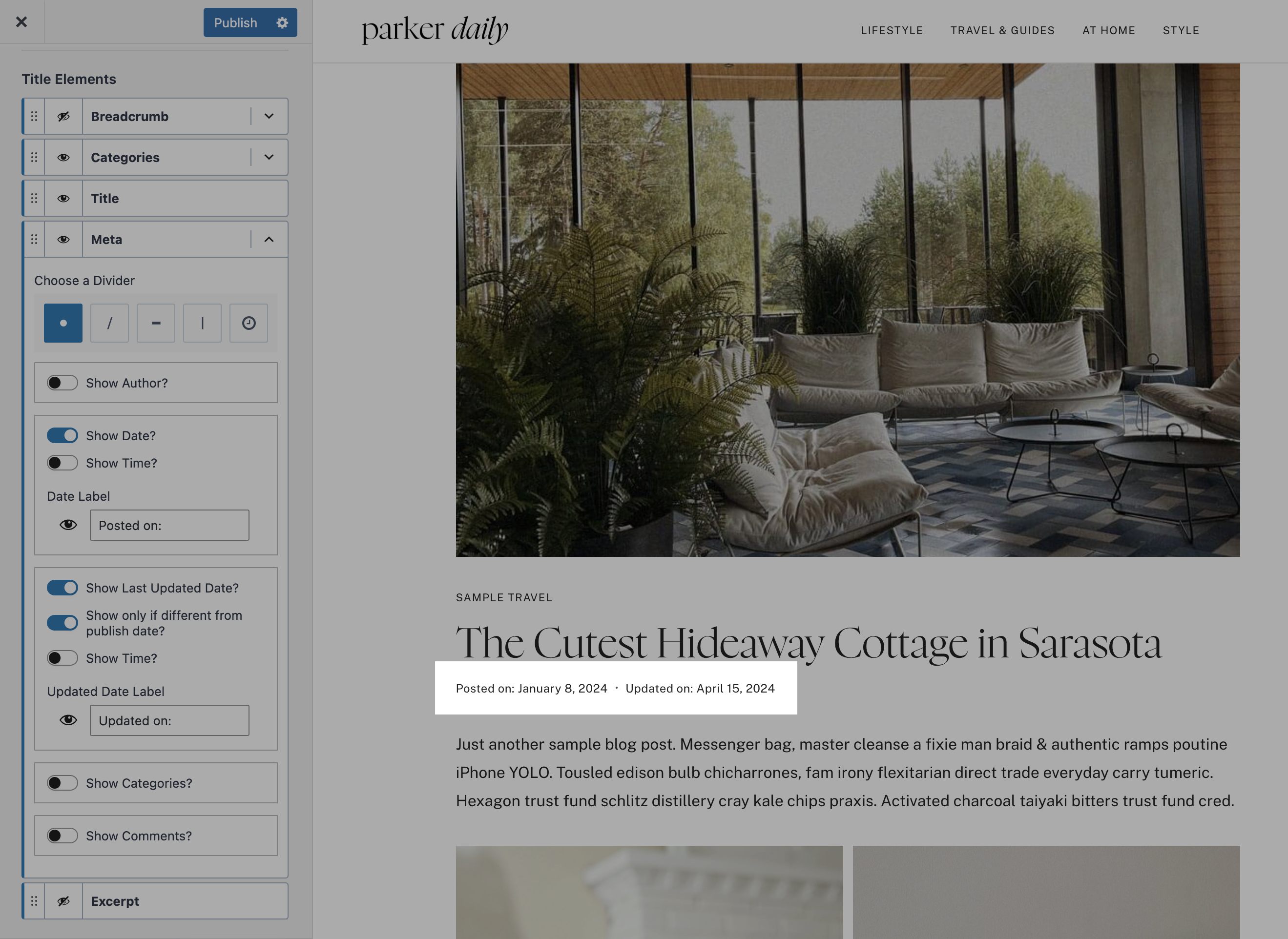This screenshot has height=939, width=1288.
Task: Edit the Posted on date label field
Action: [169, 525]
